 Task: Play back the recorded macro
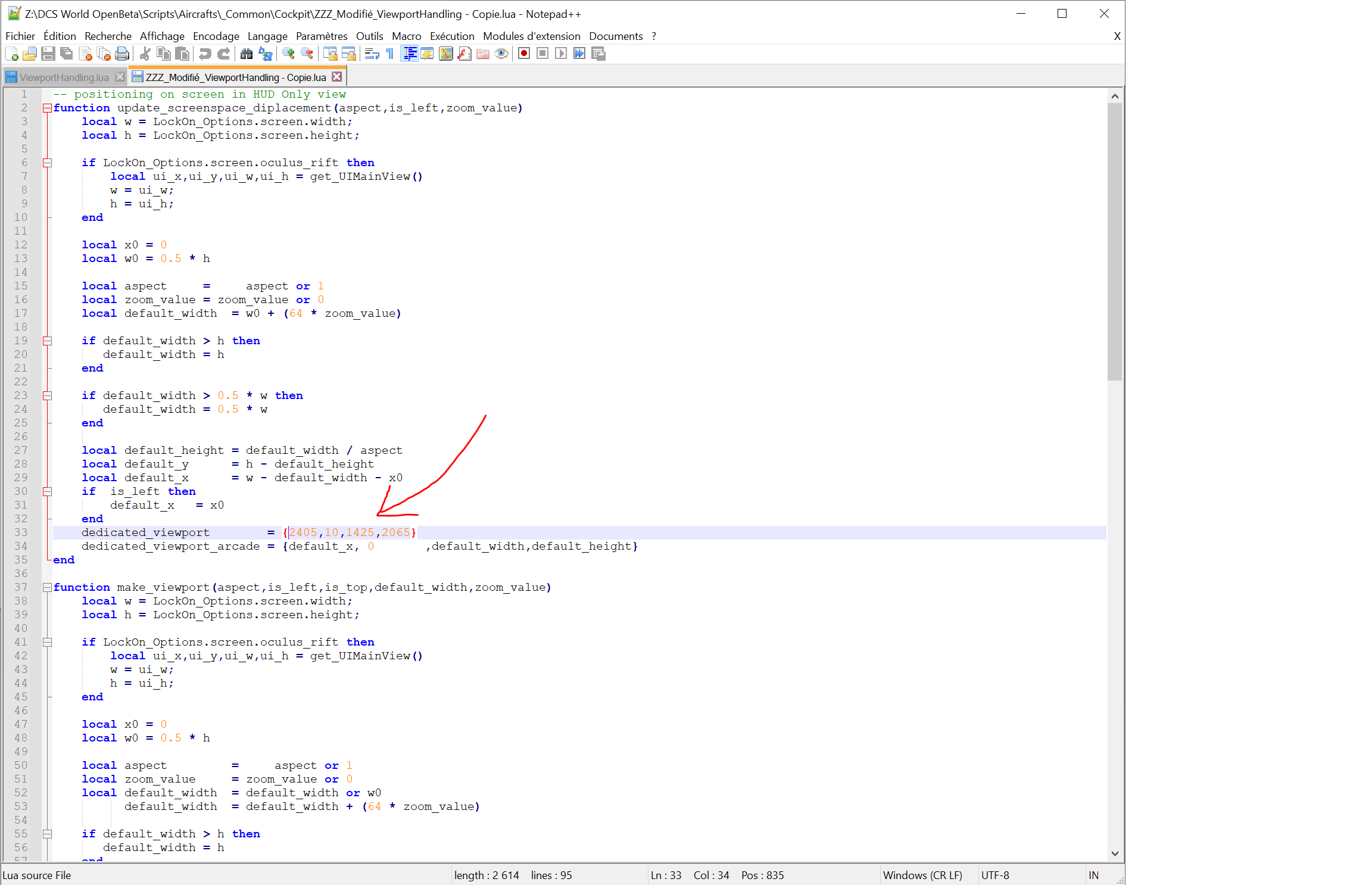coord(561,54)
